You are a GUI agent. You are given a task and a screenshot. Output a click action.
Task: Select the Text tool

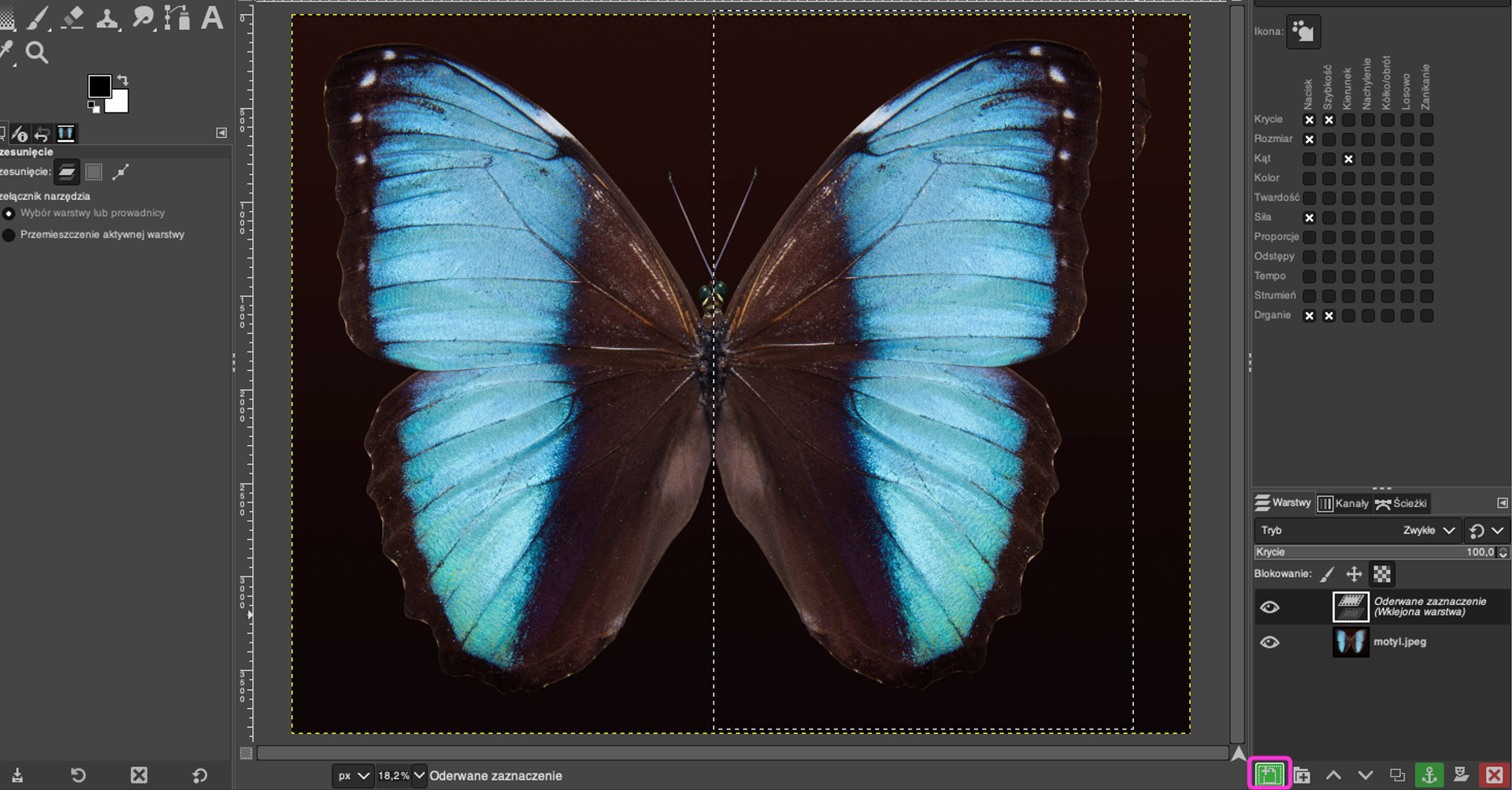point(212,17)
